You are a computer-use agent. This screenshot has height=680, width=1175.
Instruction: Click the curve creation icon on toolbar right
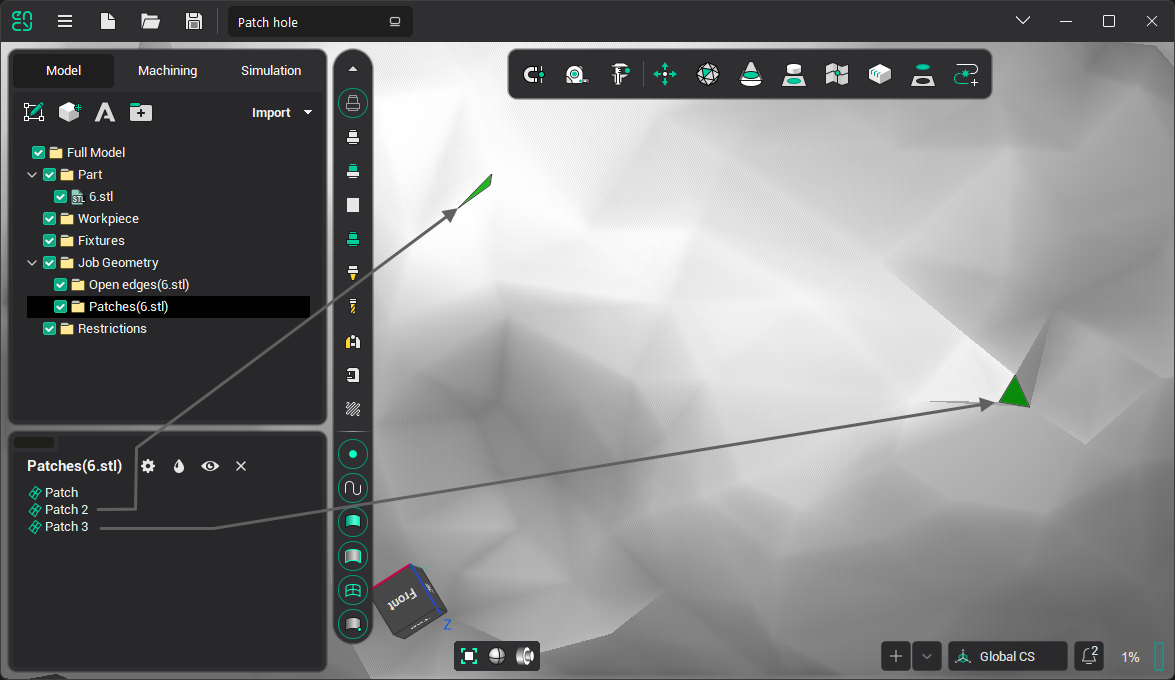[965, 73]
